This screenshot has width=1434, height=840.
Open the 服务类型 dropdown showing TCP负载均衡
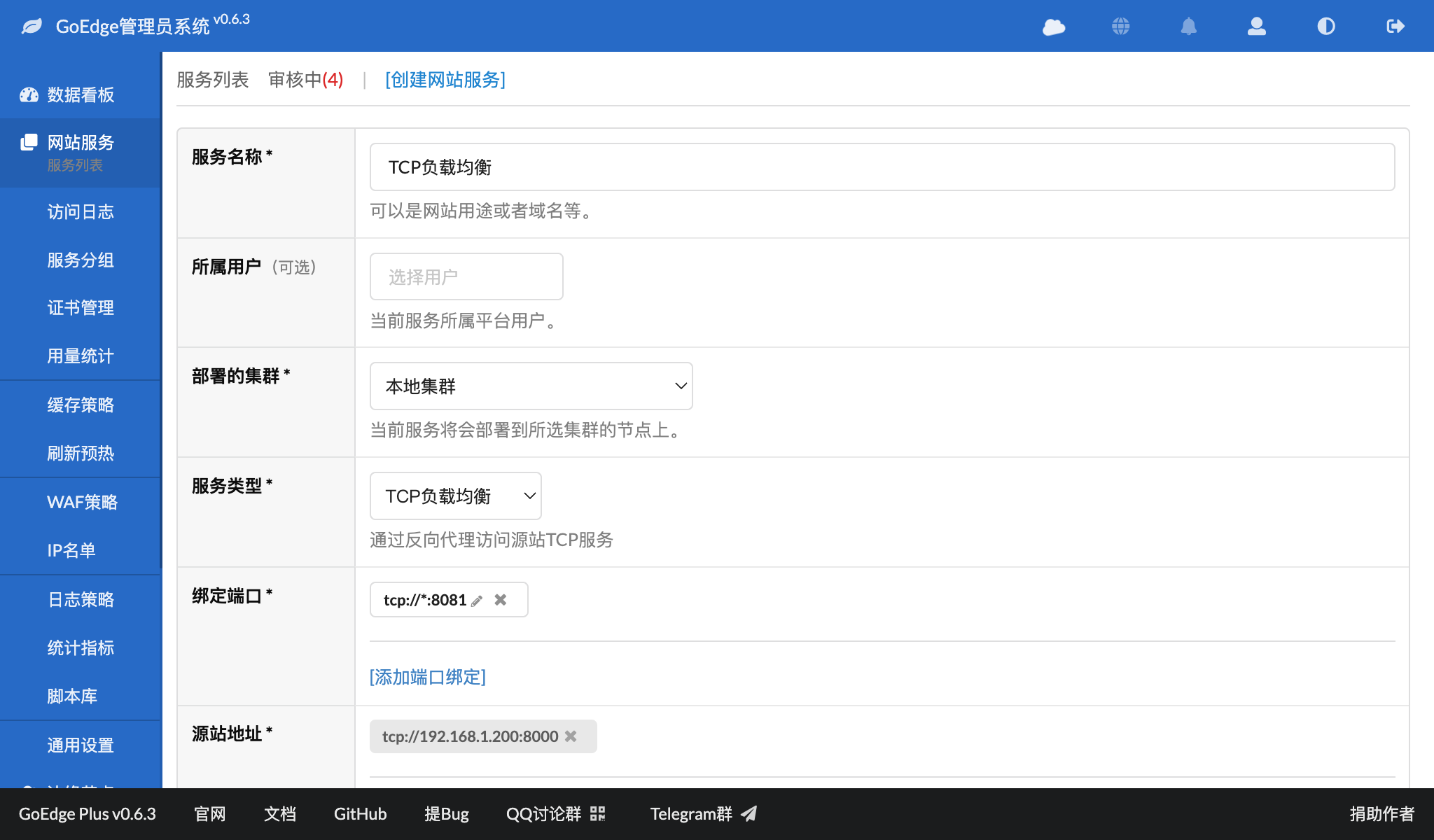coord(456,496)
